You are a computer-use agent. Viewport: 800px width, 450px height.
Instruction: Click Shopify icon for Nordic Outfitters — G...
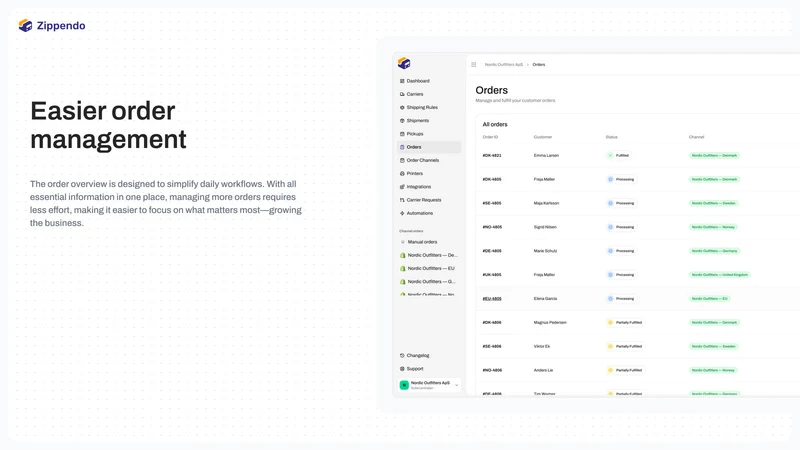[x=403, y=282]
